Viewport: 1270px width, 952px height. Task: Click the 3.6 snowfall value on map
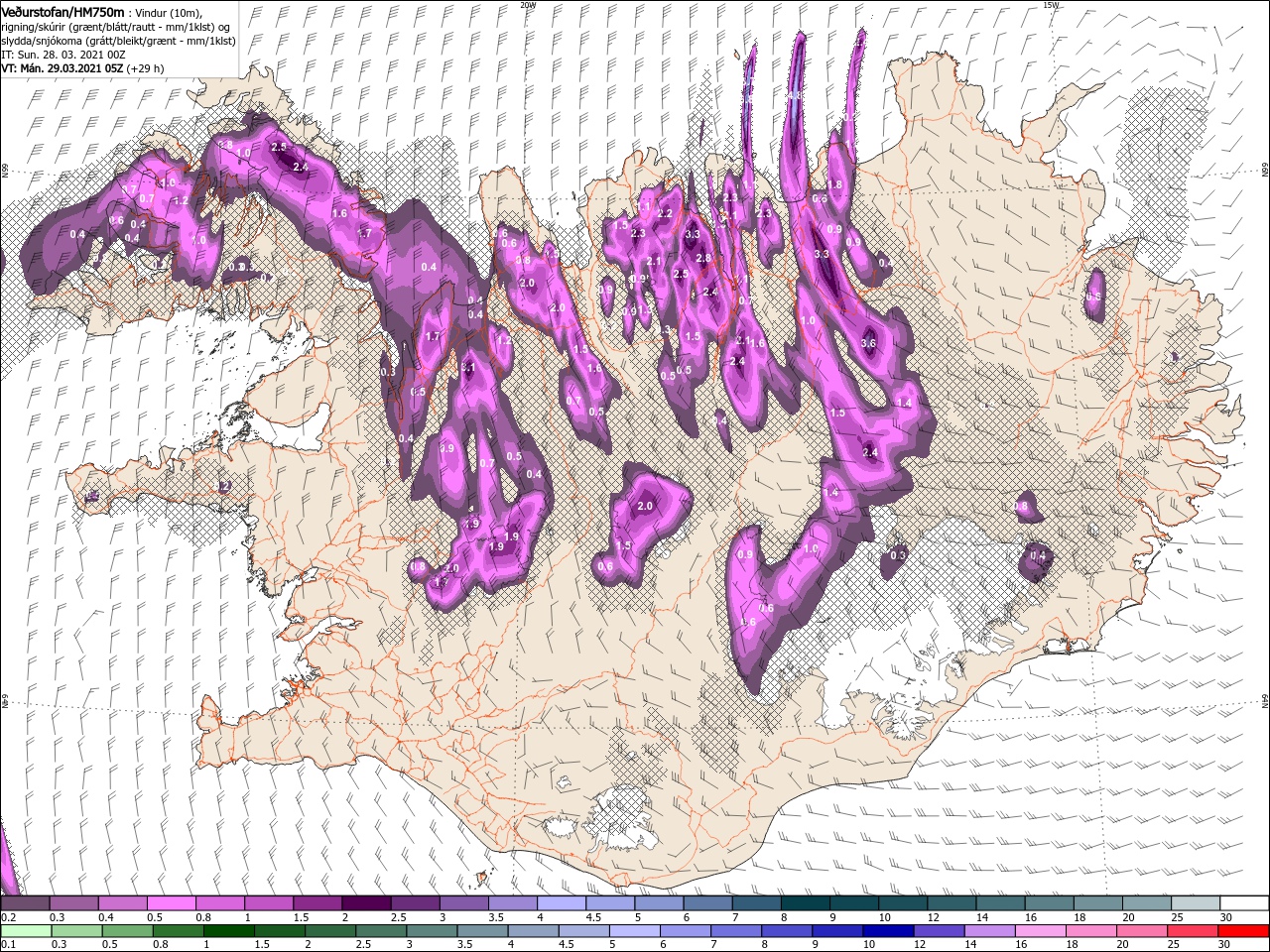[868, 343]
